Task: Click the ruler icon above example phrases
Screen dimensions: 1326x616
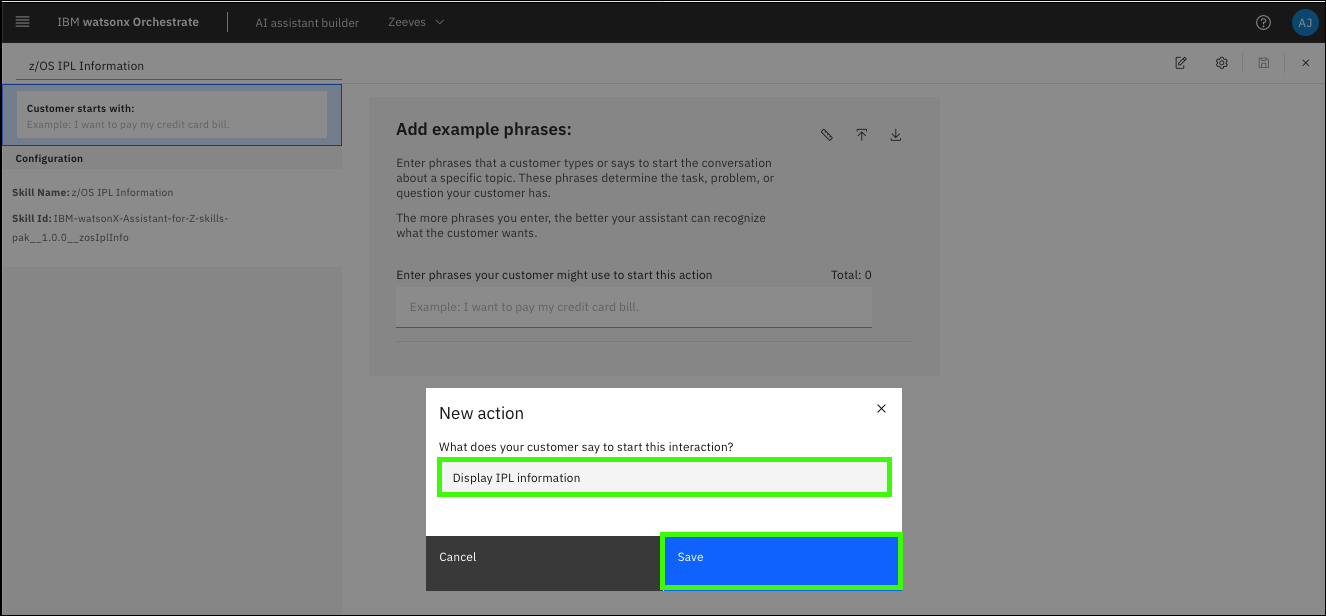Action: click(x=827, y=135)
